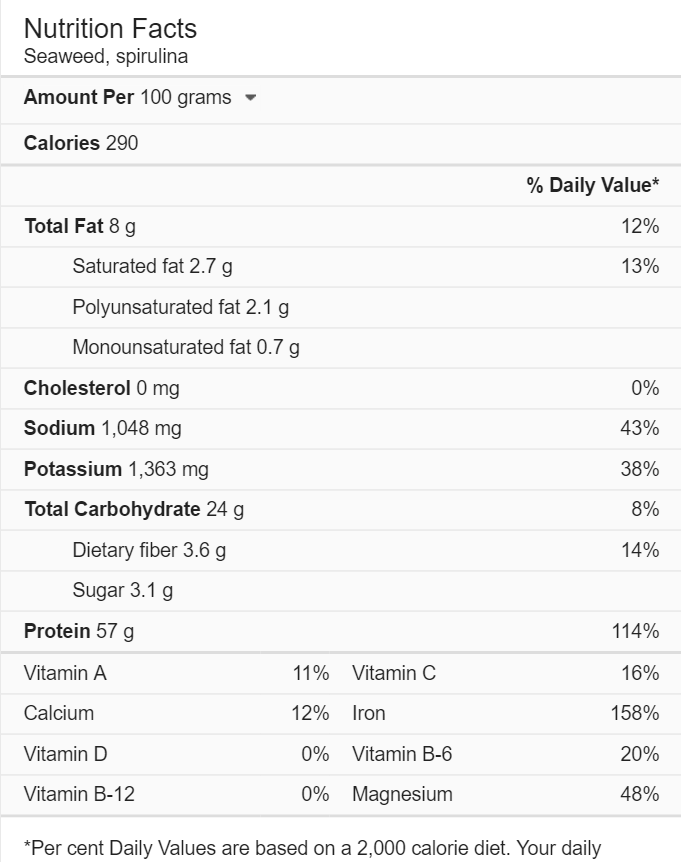Viewport: 681px width, 862px height.
Task: Click the Total Carbohydrate 24 g row
Action: [x=341, y=510]
